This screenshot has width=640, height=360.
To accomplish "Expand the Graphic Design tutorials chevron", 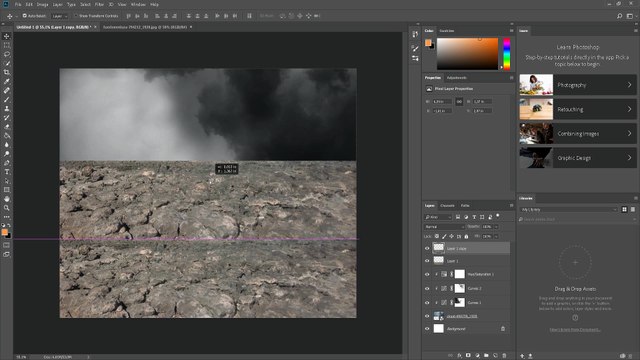I will (629, 158).
